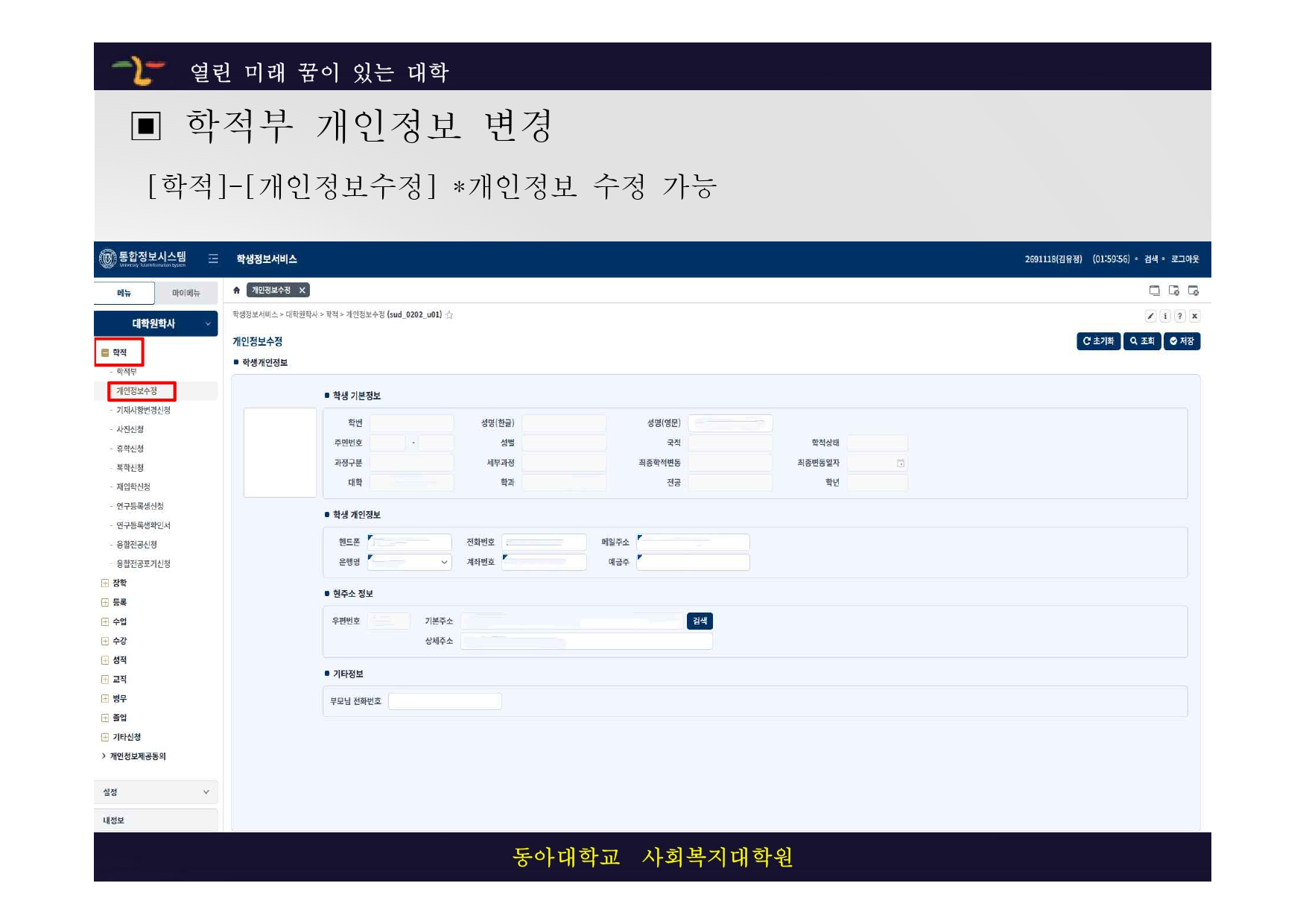Screen dimensions: 1306x924
Task: Collapse the 학적 tree folder
Action: 105,353
